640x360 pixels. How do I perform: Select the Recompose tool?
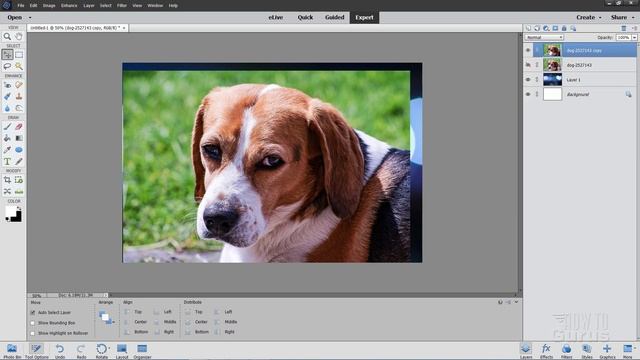[x=19, y=180]
